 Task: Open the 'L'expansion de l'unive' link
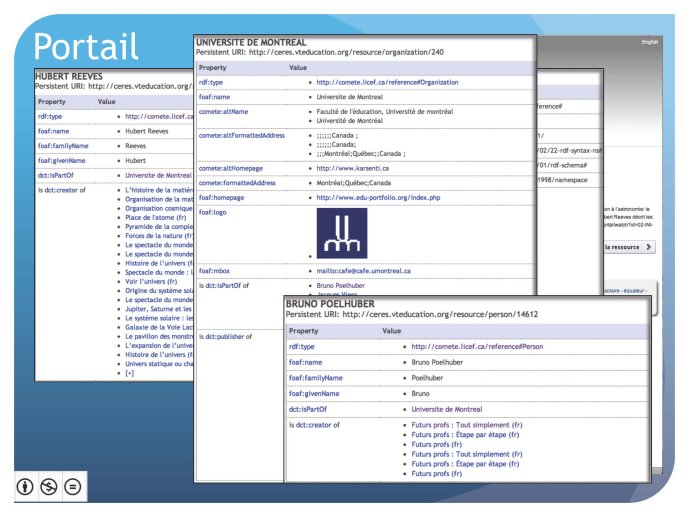(159, 346)
